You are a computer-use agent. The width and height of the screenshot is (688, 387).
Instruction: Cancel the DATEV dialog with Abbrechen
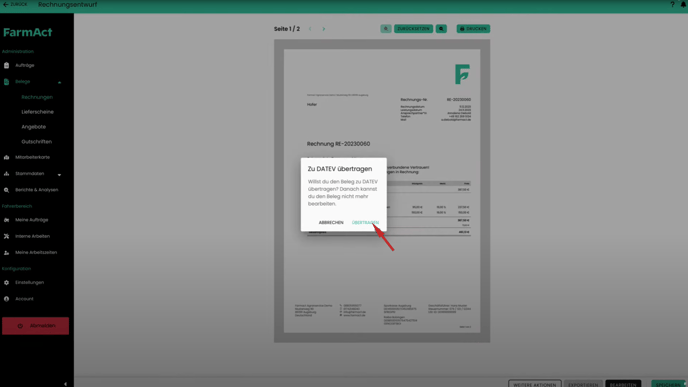331,222
